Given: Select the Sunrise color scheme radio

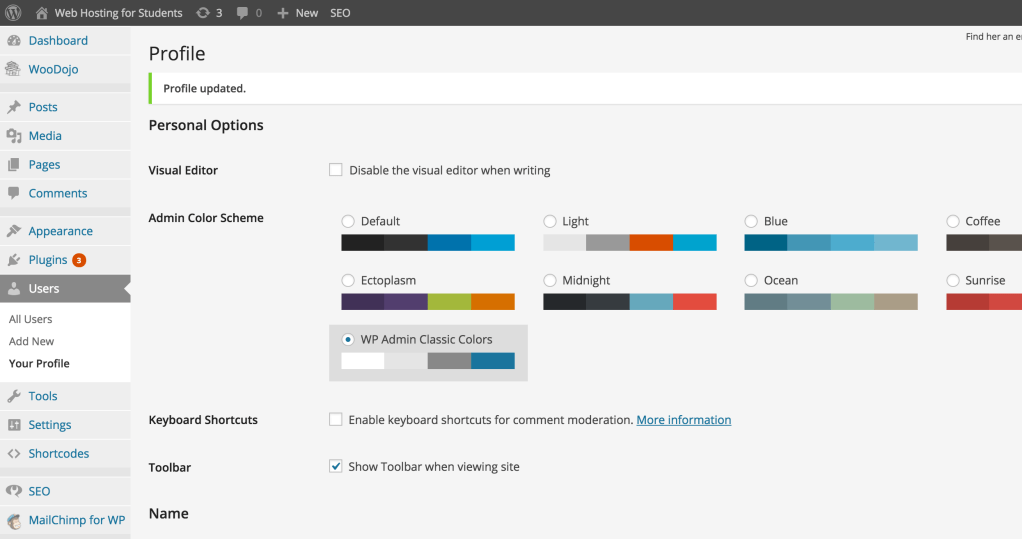Looking at the screenshot, I should [x=953, y=280].
